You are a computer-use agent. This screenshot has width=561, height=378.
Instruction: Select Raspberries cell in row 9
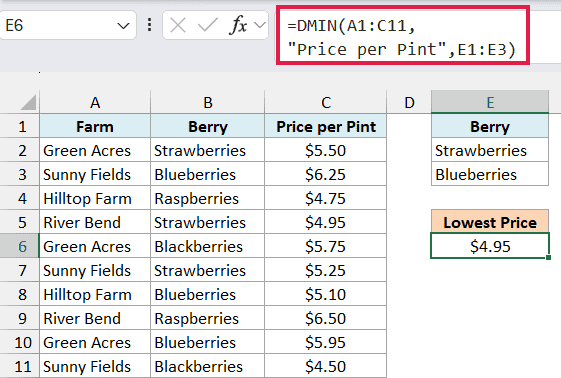click(x=208, y=318)
